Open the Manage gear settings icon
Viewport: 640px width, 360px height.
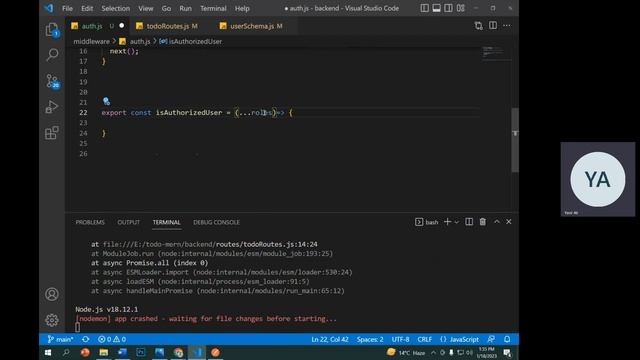tap(52, 320)
